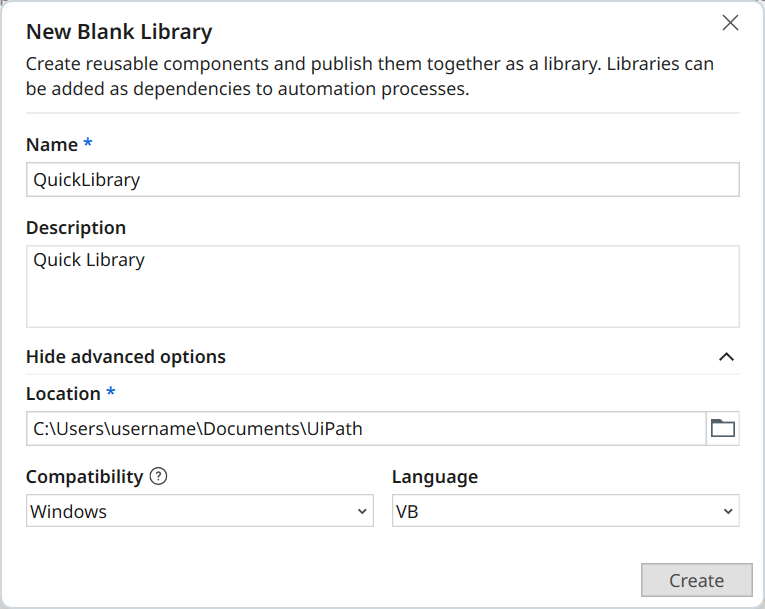Click the Compatibility dropdown arrow

tap(362, 511)
